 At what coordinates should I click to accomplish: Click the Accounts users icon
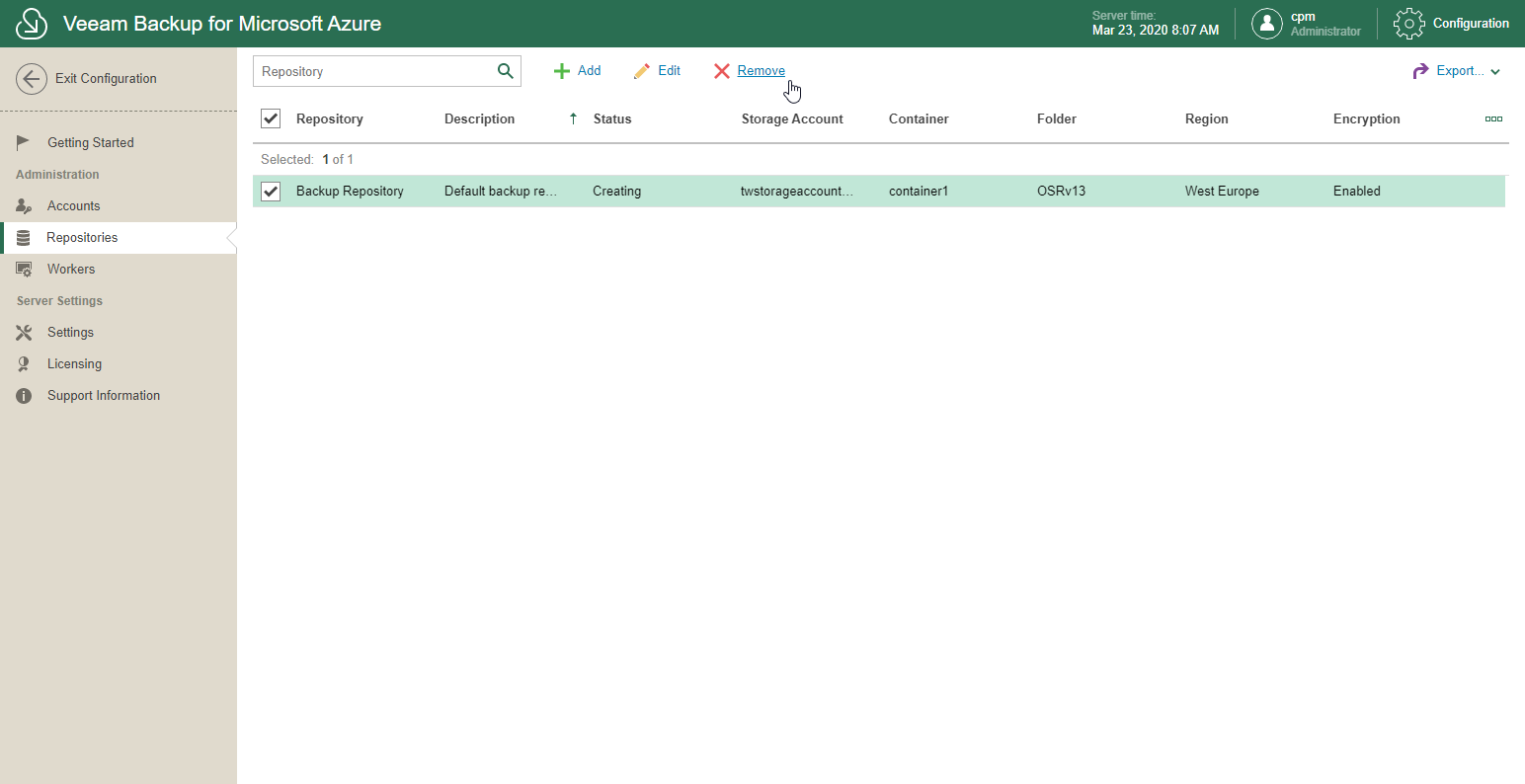point(25,205)
